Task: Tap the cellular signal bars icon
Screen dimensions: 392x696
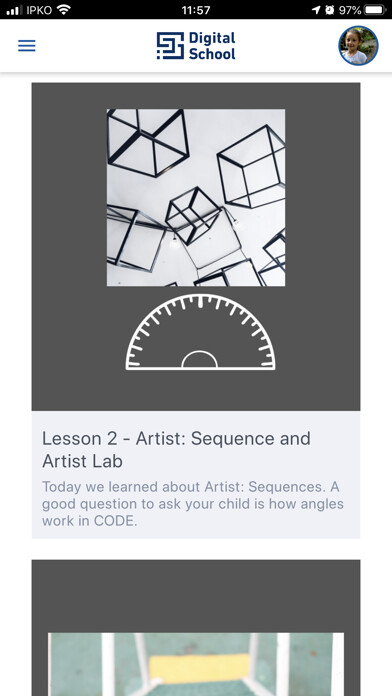Action: (x=14, y=10)
